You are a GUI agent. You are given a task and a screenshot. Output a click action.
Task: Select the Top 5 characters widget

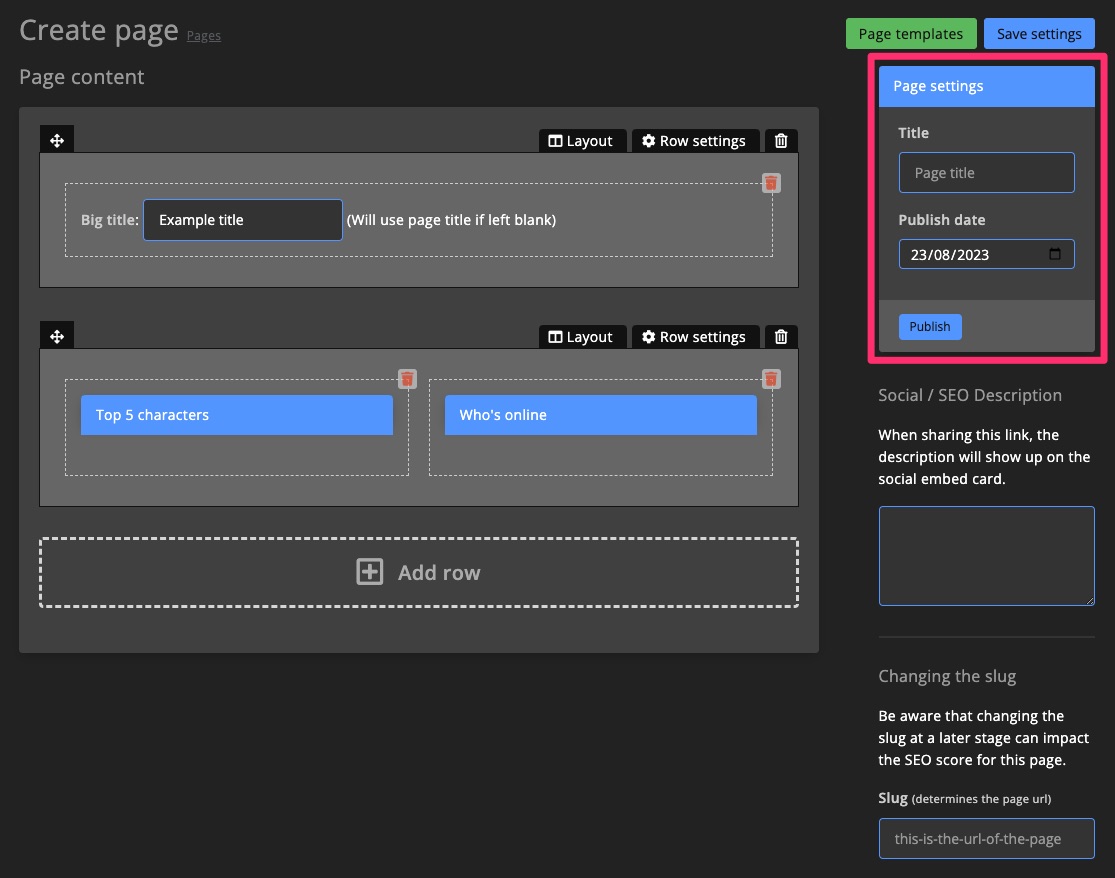(x=236, y=415)
